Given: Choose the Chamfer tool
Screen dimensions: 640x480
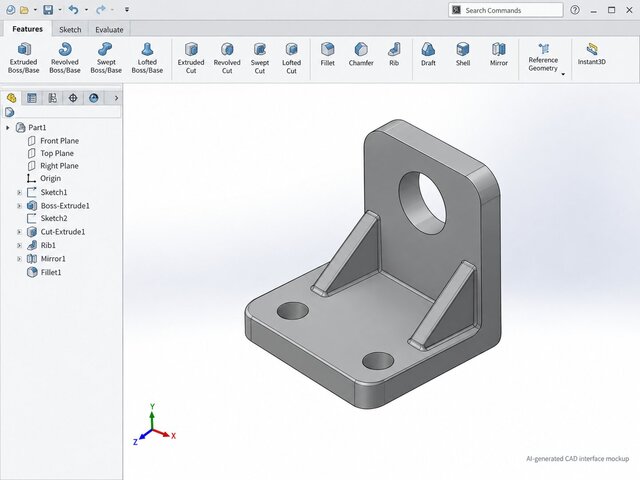Looking at the screenshot, I should tap(361, 54).
